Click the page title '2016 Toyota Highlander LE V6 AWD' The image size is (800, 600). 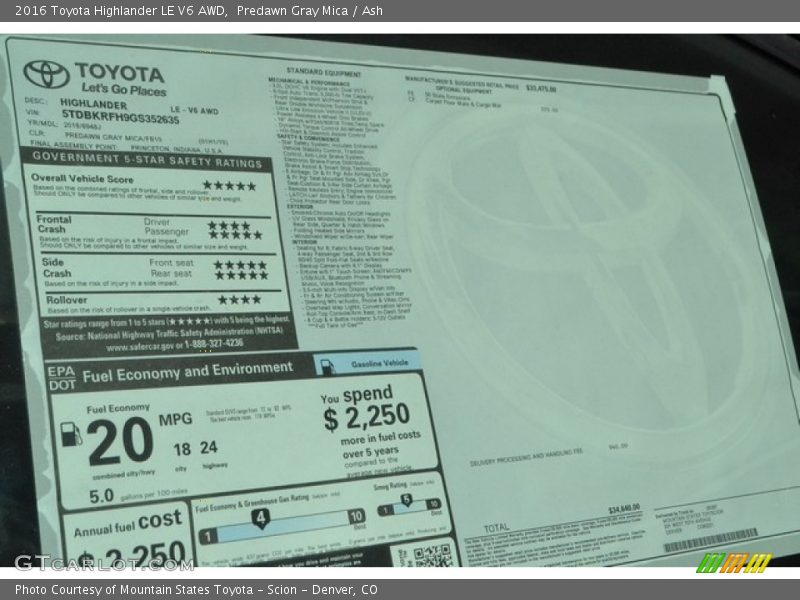(x=121, y=11)
